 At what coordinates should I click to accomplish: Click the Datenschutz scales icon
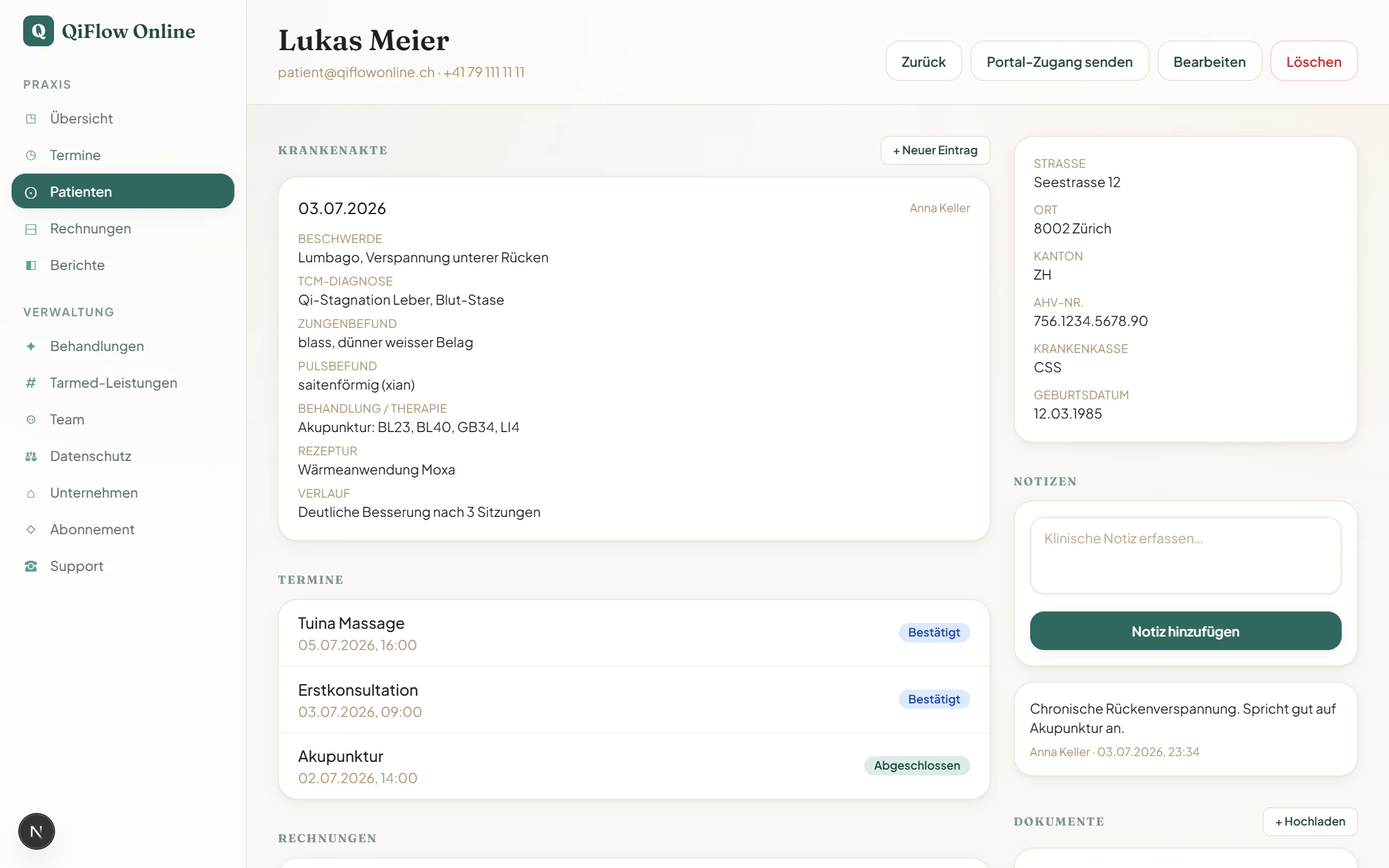pyautogui.click(x=31, y=456)
